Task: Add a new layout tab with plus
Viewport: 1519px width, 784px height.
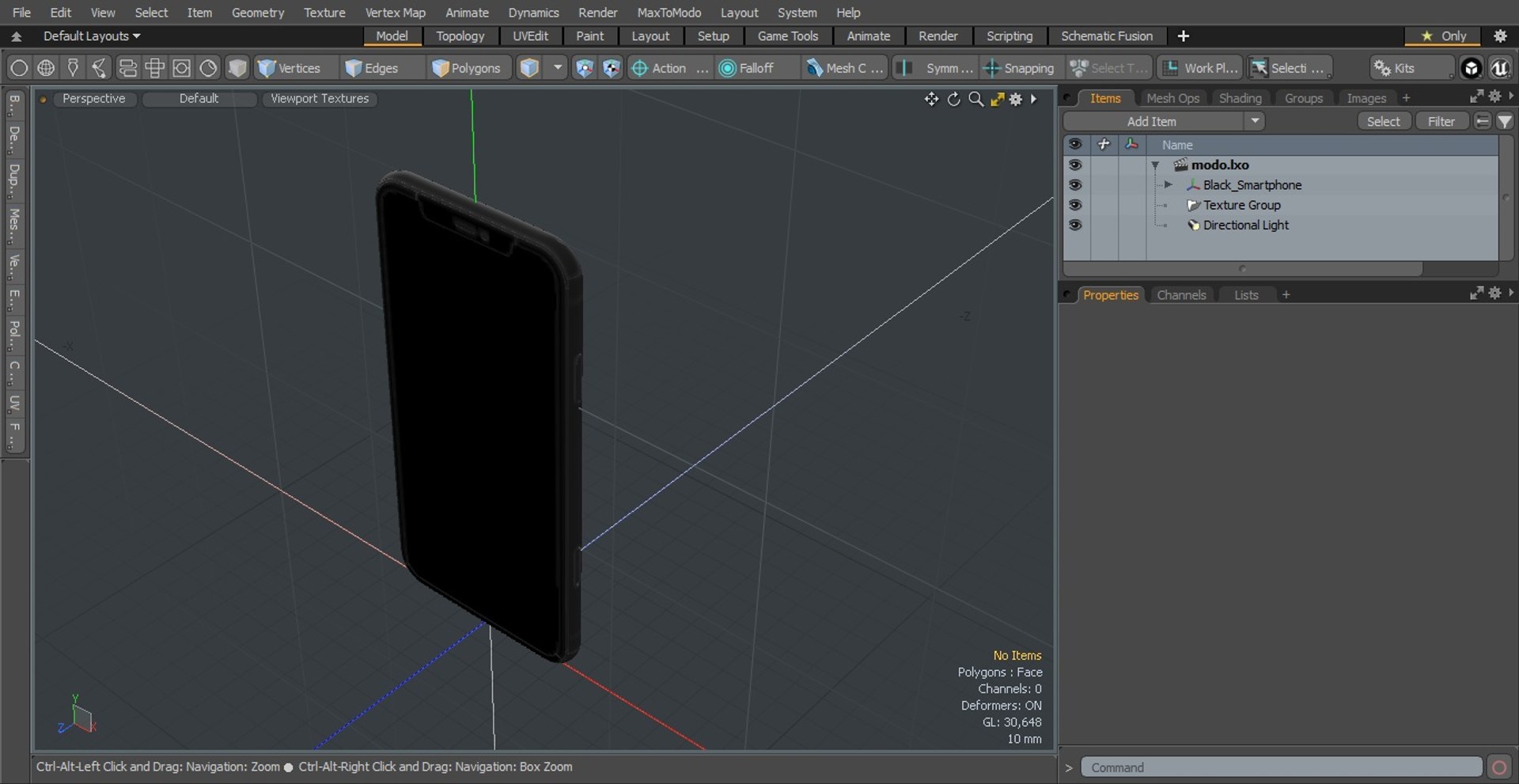Action: (1184, 36)
